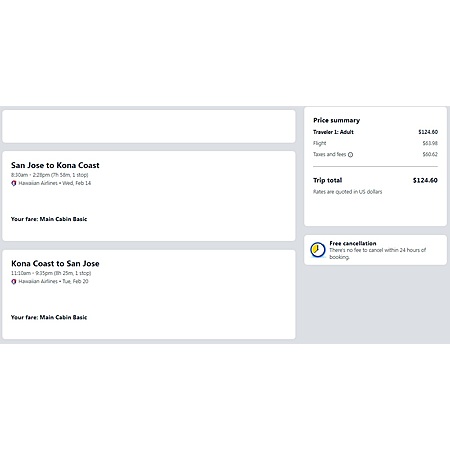450x450 pixels.
Task: Select the San Jose to Kona Coast heading
Action: tap(55, 165)
